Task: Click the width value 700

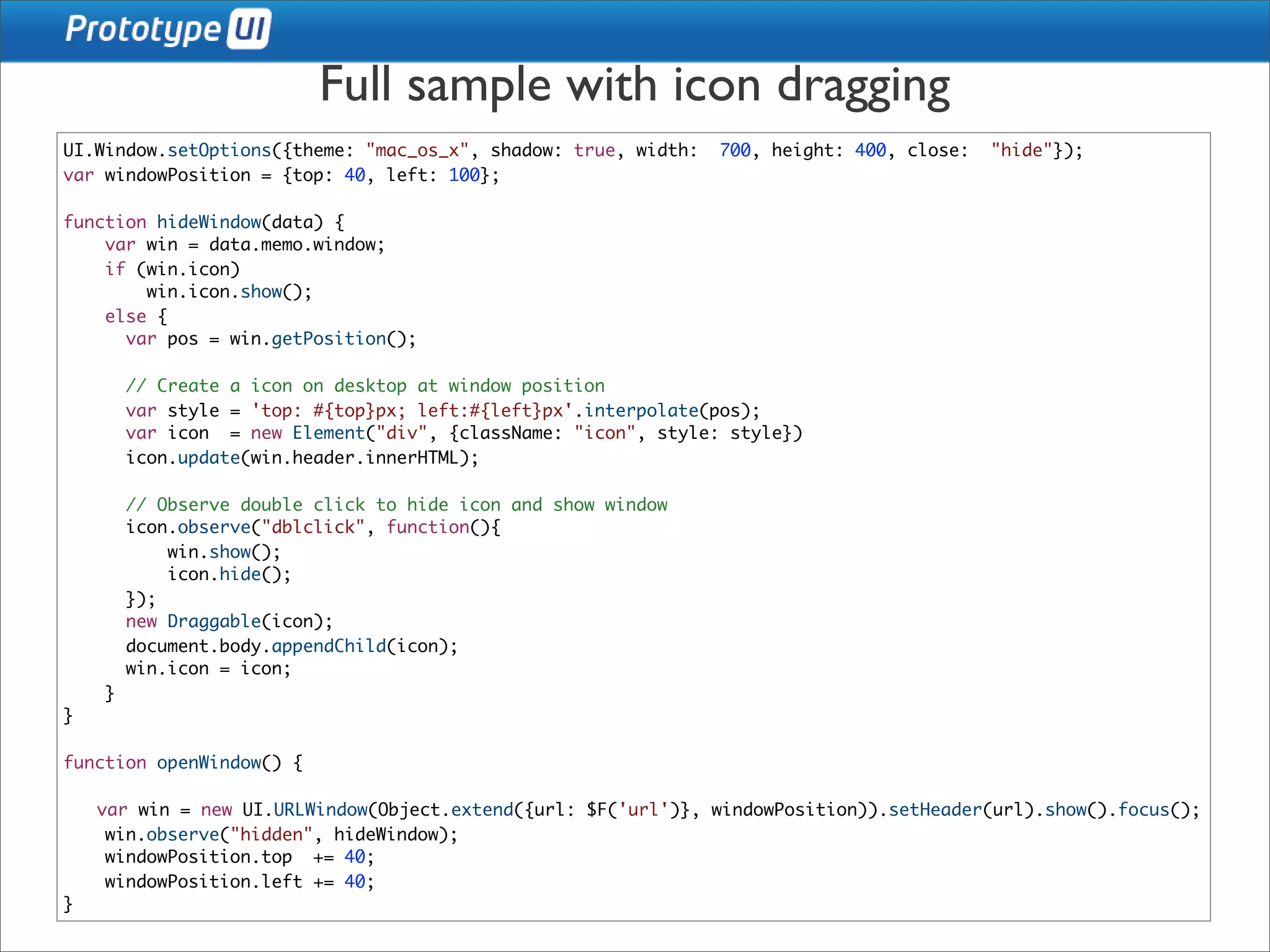Action: click(735, 151)
